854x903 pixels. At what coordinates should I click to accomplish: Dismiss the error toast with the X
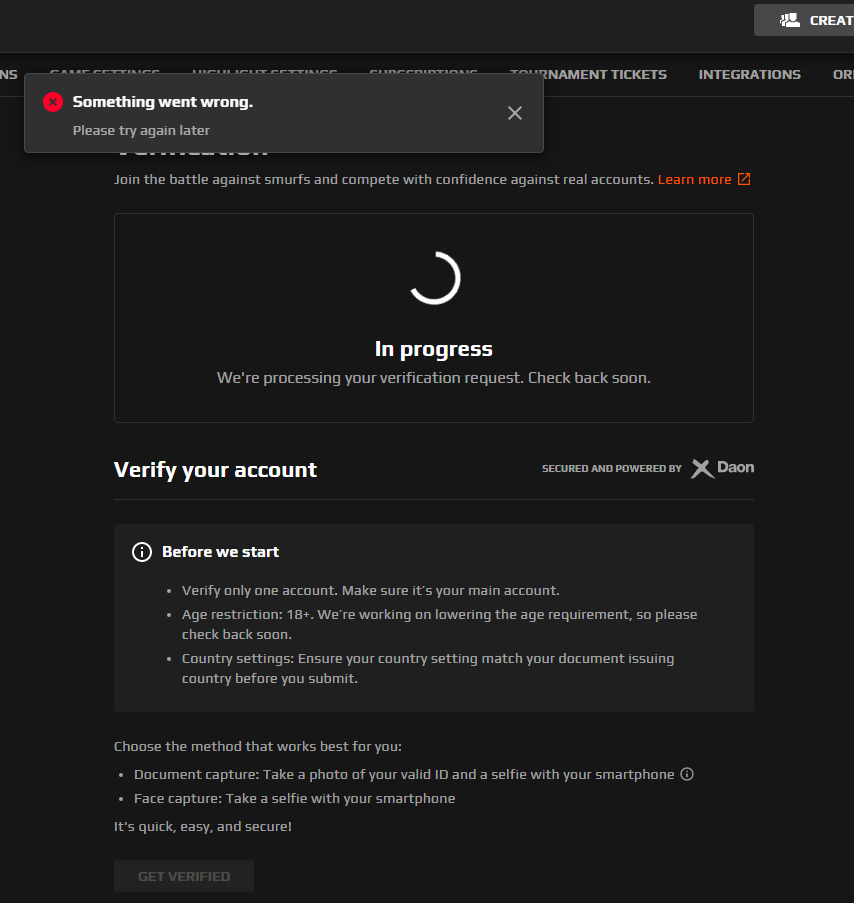point(515,113)
